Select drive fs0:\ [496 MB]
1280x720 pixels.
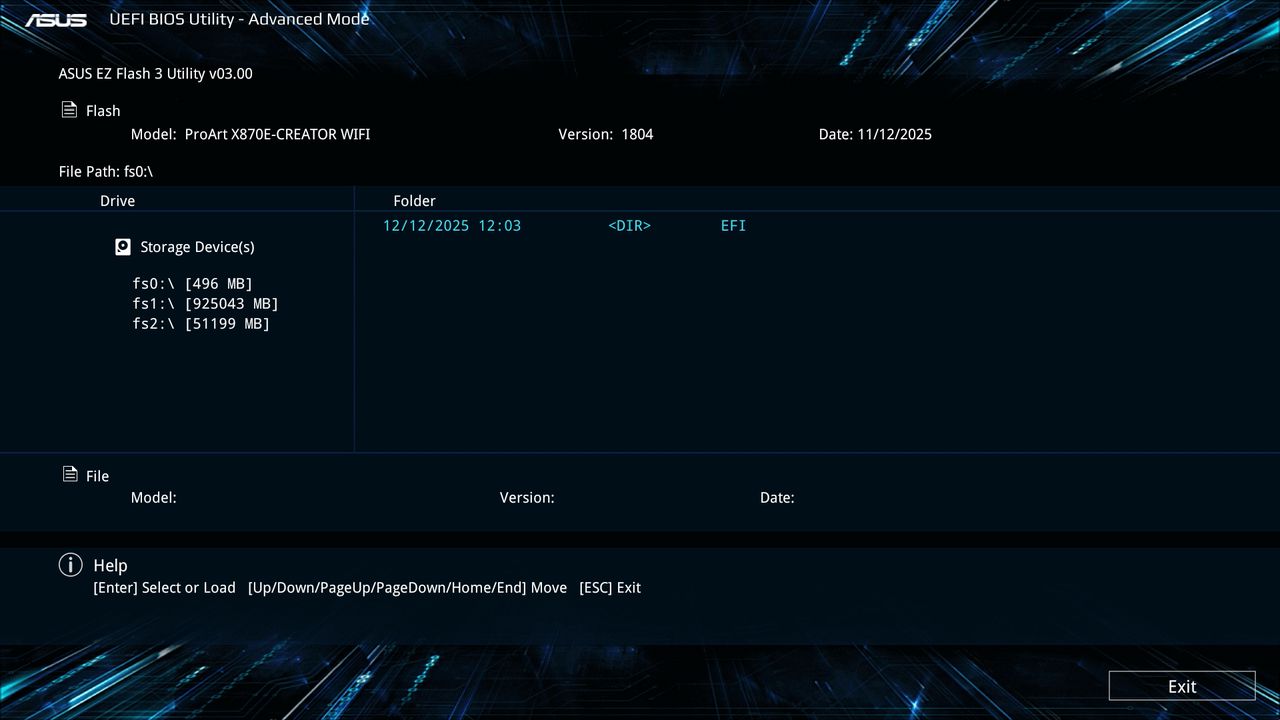[x=192, y=283]
